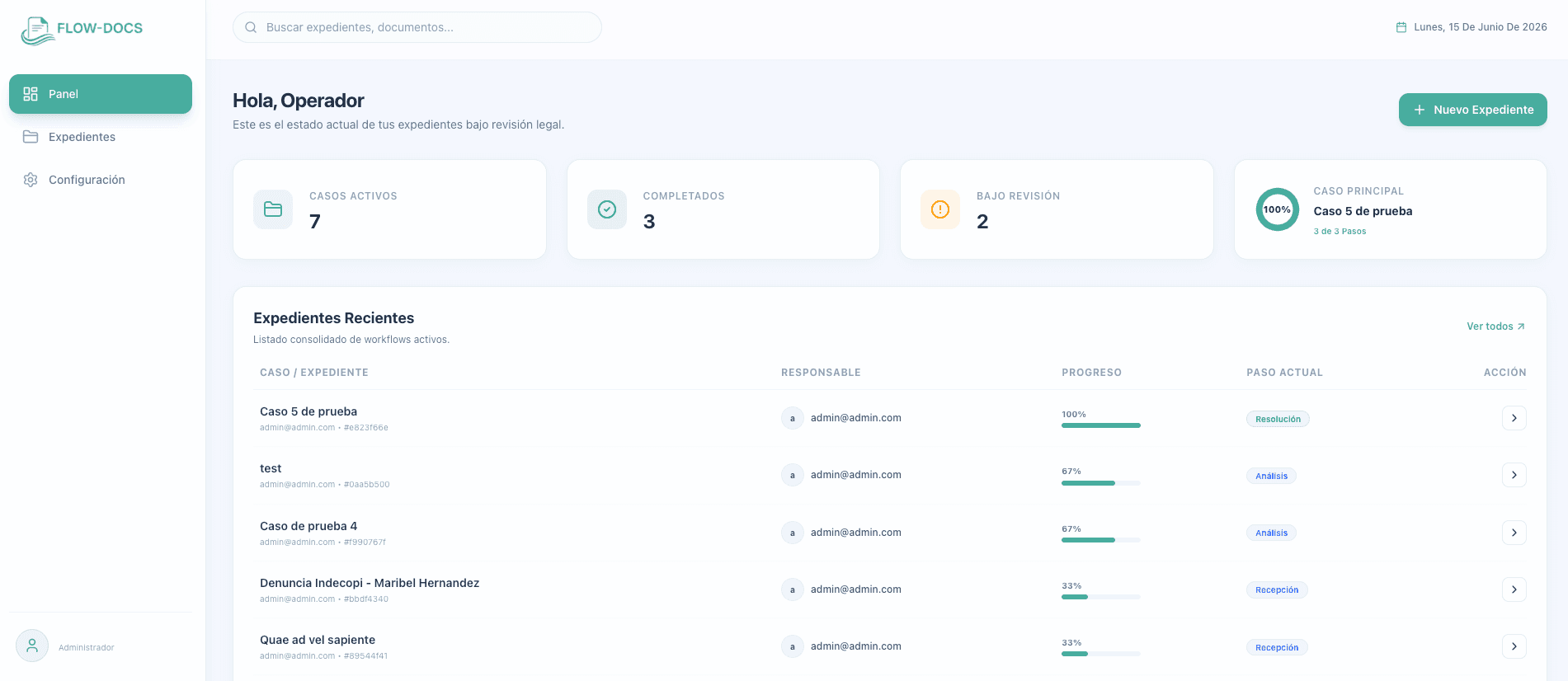Click the avatar in Denuncia Indecopi row
This screenshot has width=1568, height=681.
[793, 589]
